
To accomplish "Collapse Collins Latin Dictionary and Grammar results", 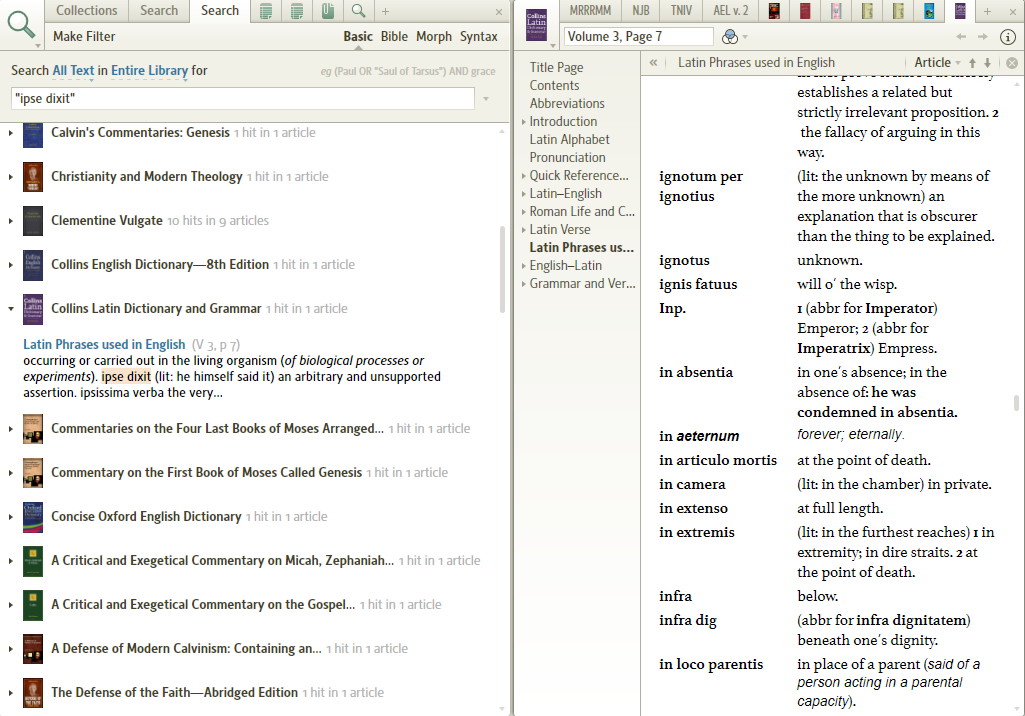I will point(10,309).
